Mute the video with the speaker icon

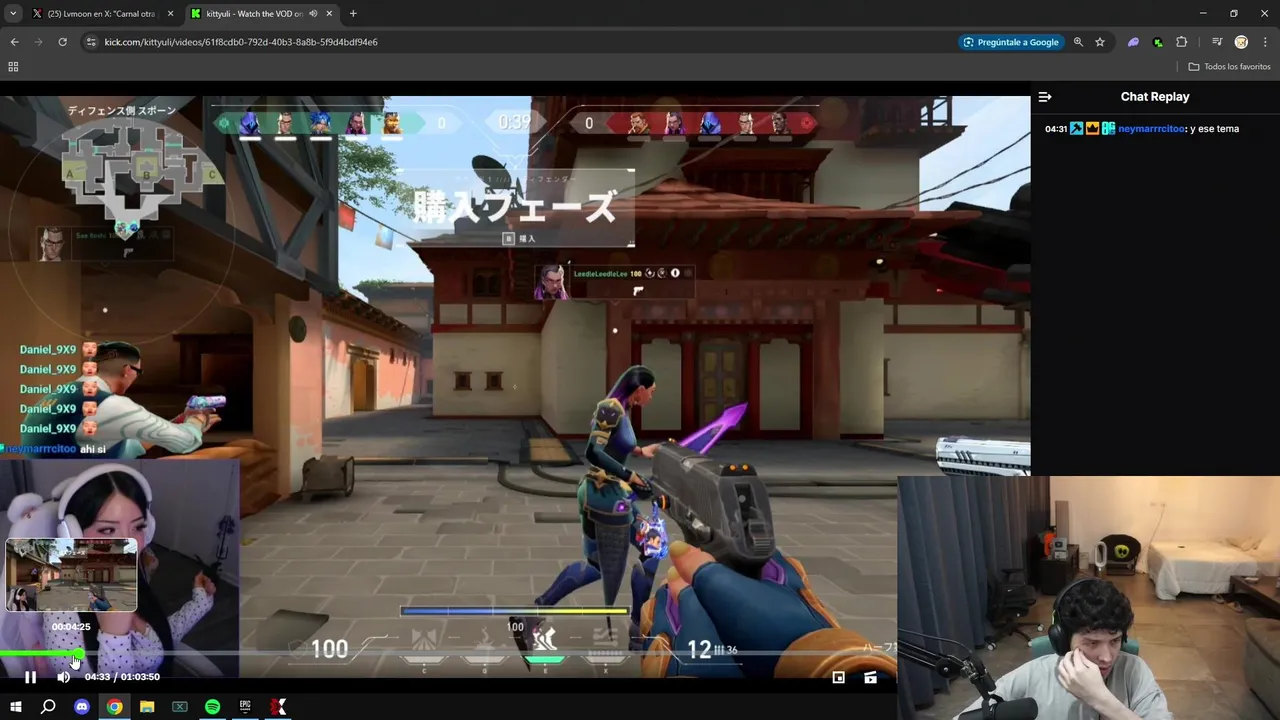(63, 677)
